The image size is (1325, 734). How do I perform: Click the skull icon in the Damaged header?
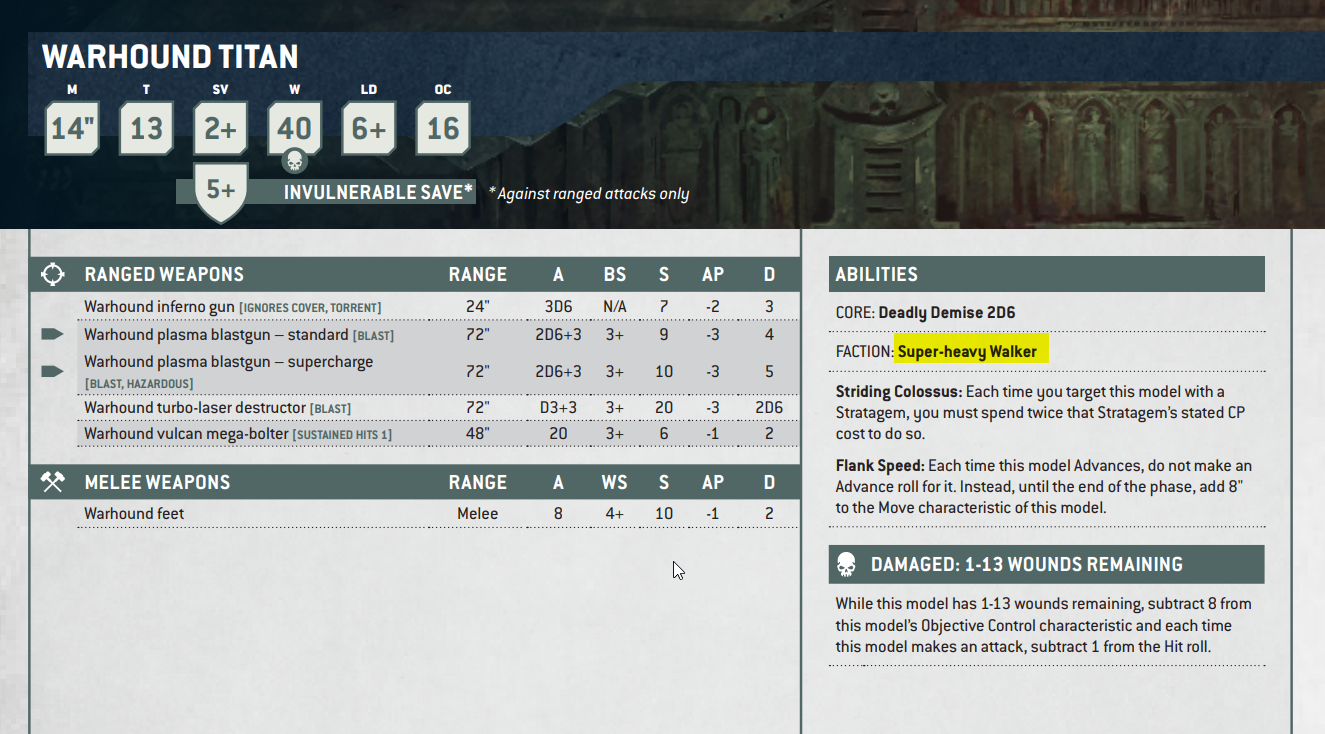[847, 564]
